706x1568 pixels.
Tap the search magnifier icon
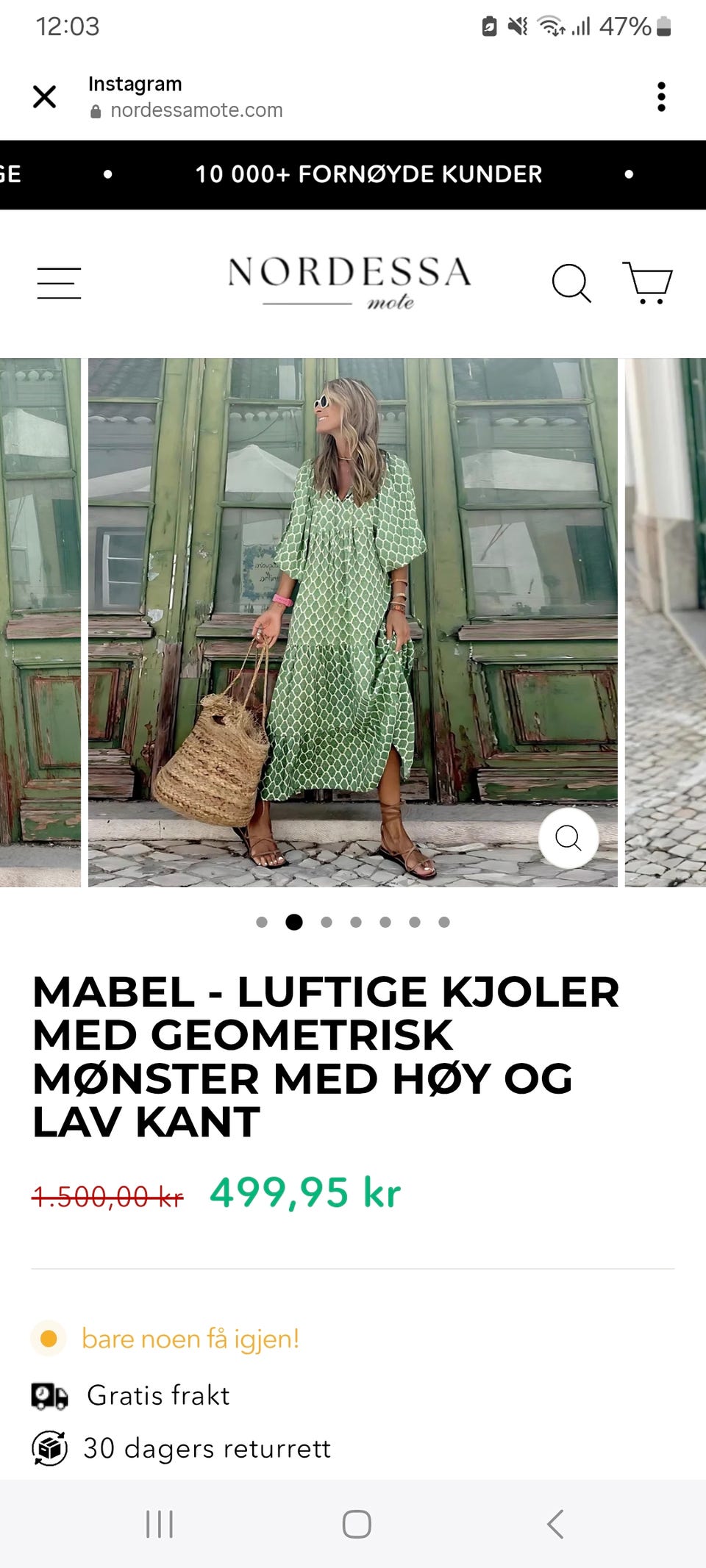tap(571, 283)
